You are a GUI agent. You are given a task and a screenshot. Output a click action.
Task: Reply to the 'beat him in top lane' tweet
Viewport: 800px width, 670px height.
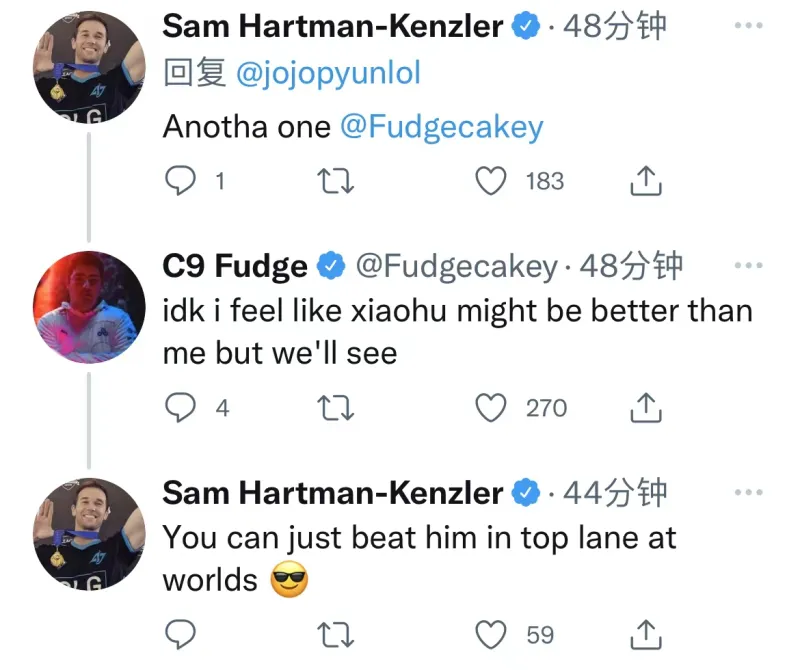180,635
